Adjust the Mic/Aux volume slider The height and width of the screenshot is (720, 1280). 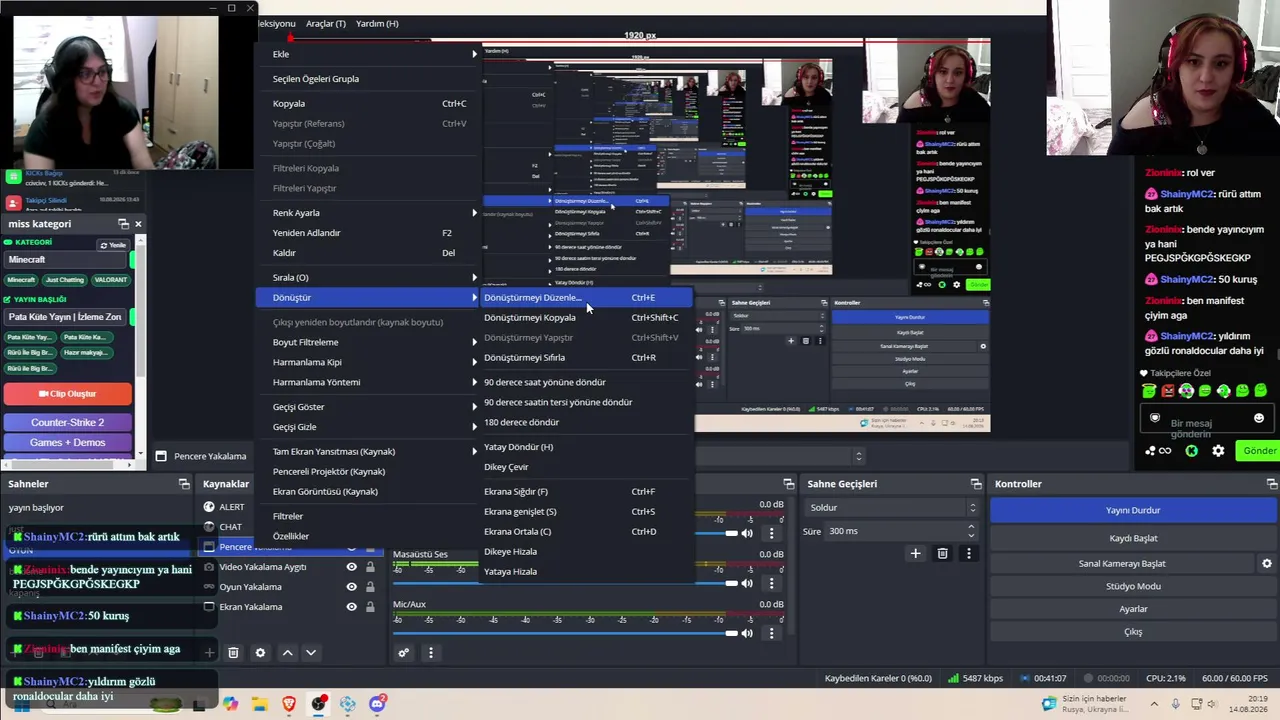(x=566, y=633)
